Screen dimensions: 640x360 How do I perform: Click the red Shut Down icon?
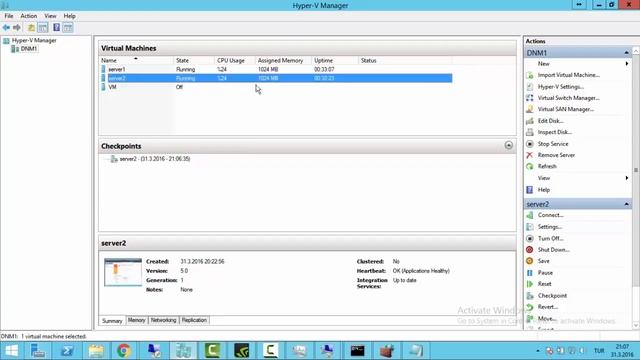530,250
